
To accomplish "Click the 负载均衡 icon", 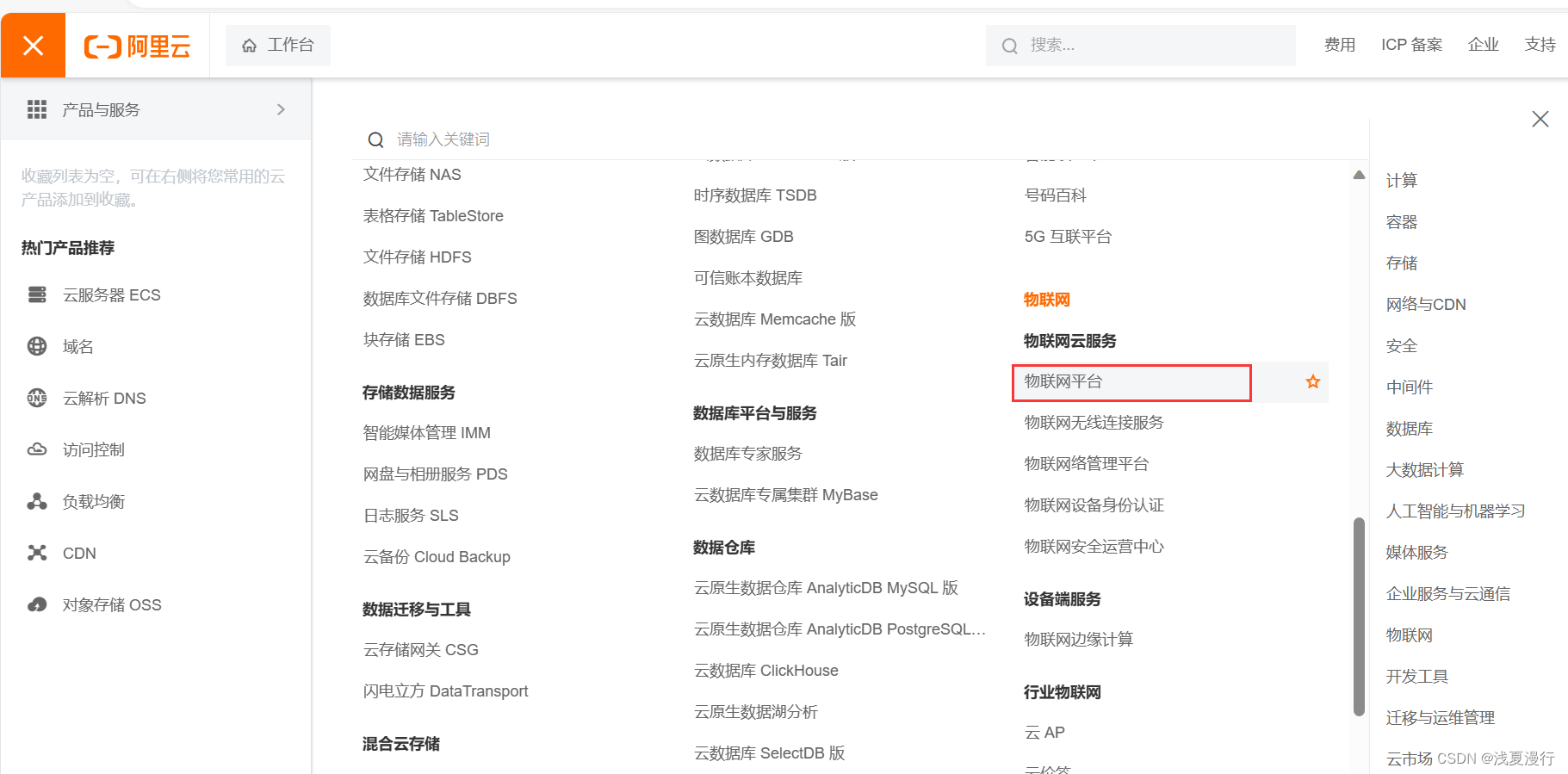I will 37,501.
